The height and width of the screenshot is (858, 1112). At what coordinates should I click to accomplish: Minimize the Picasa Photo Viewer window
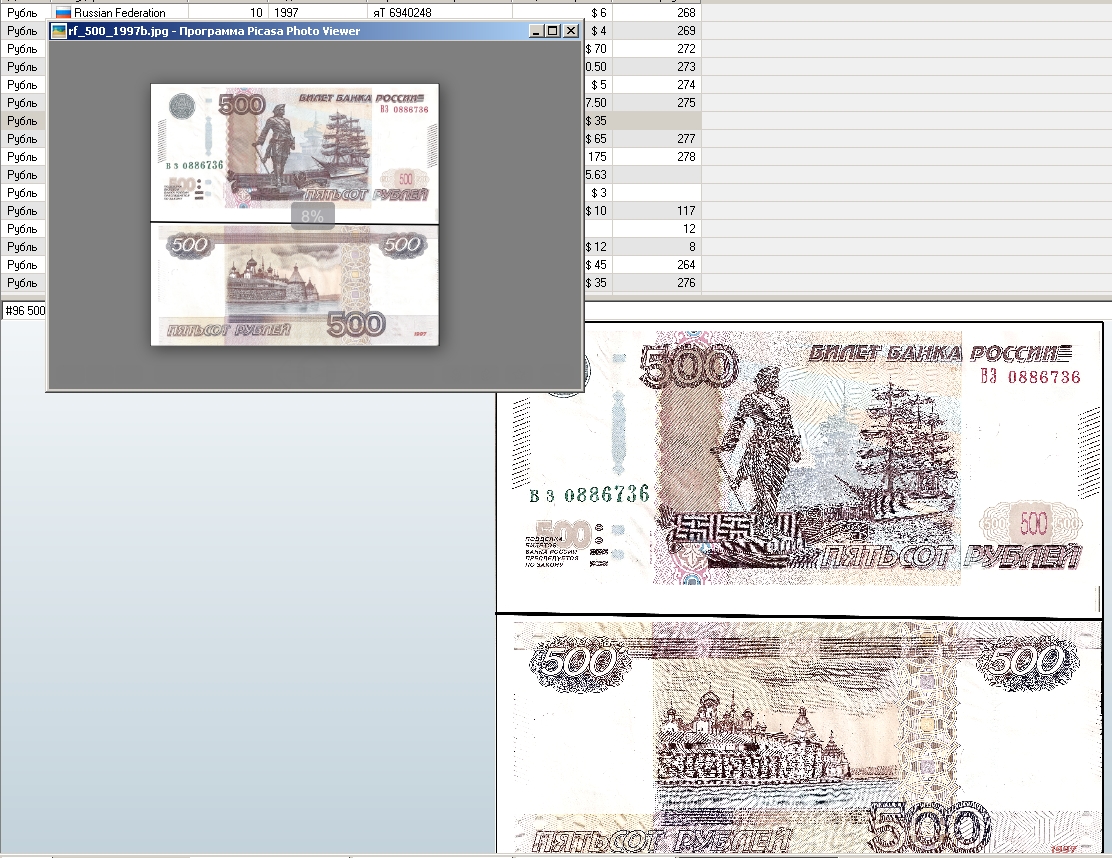pyautogui.click(x=536, y=30)
